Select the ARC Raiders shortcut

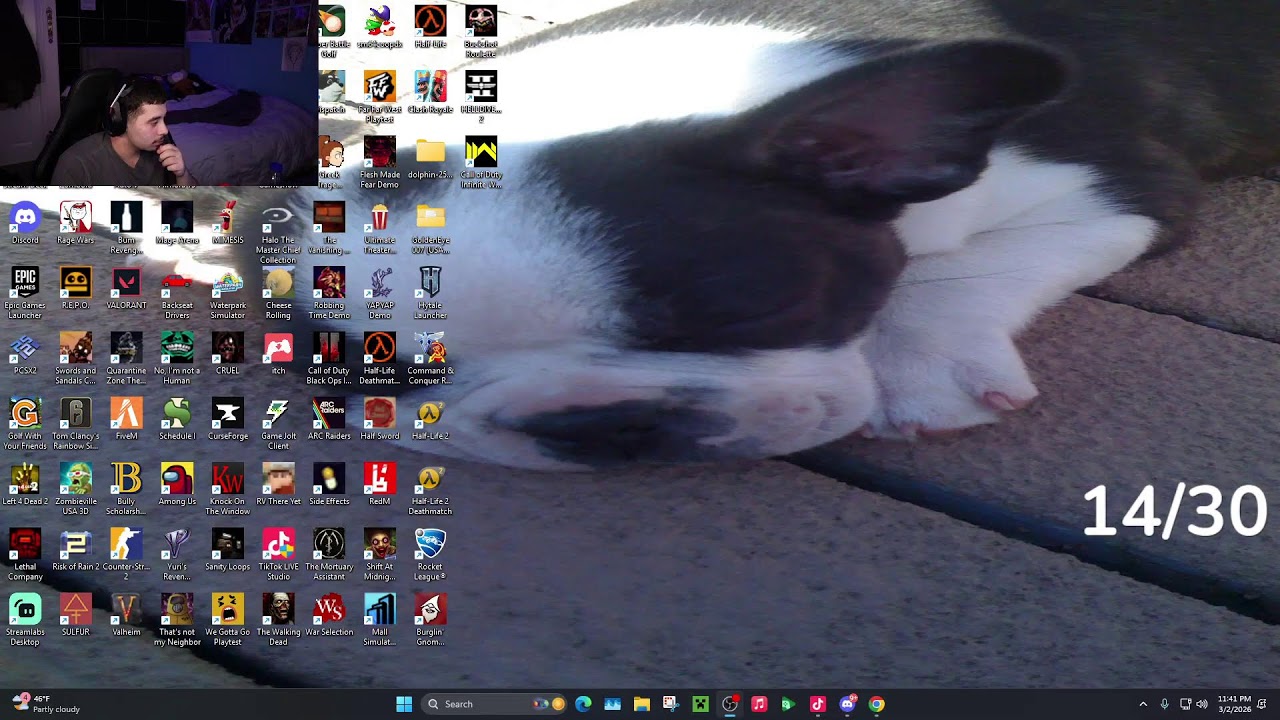329,418
